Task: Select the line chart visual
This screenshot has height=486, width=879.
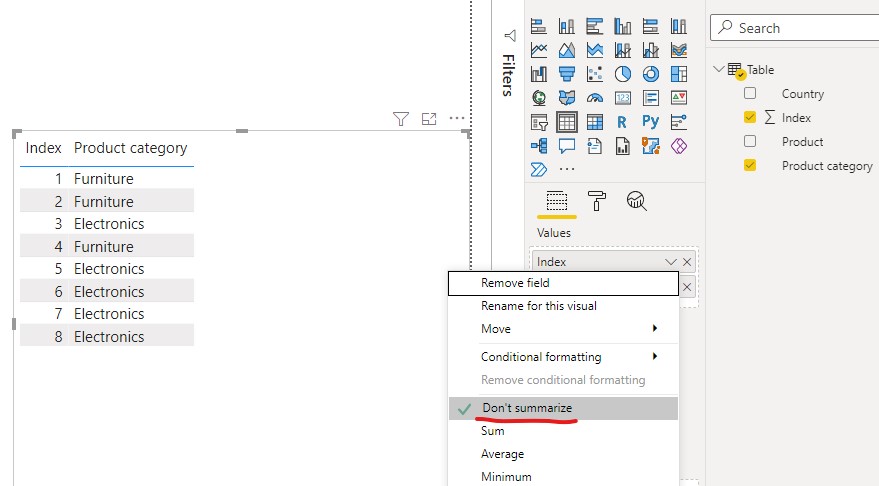Action: coord(539,50)
